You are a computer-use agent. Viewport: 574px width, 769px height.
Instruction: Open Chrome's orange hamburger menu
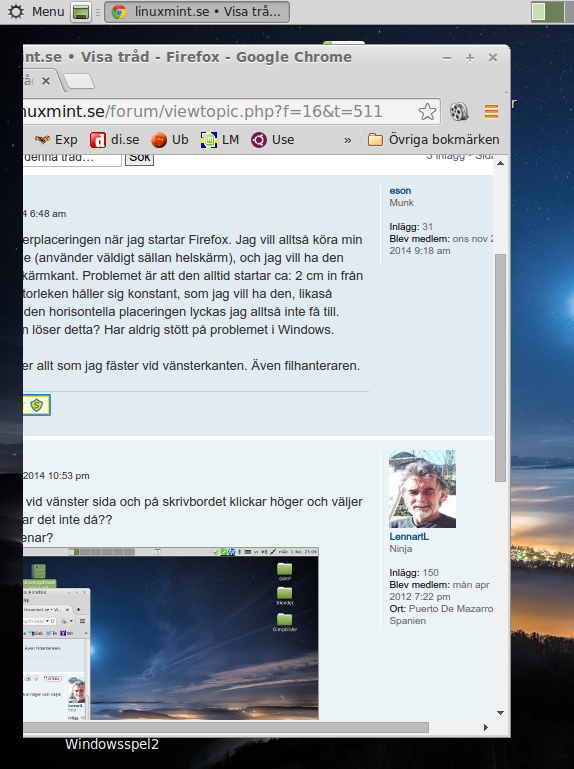491,112
